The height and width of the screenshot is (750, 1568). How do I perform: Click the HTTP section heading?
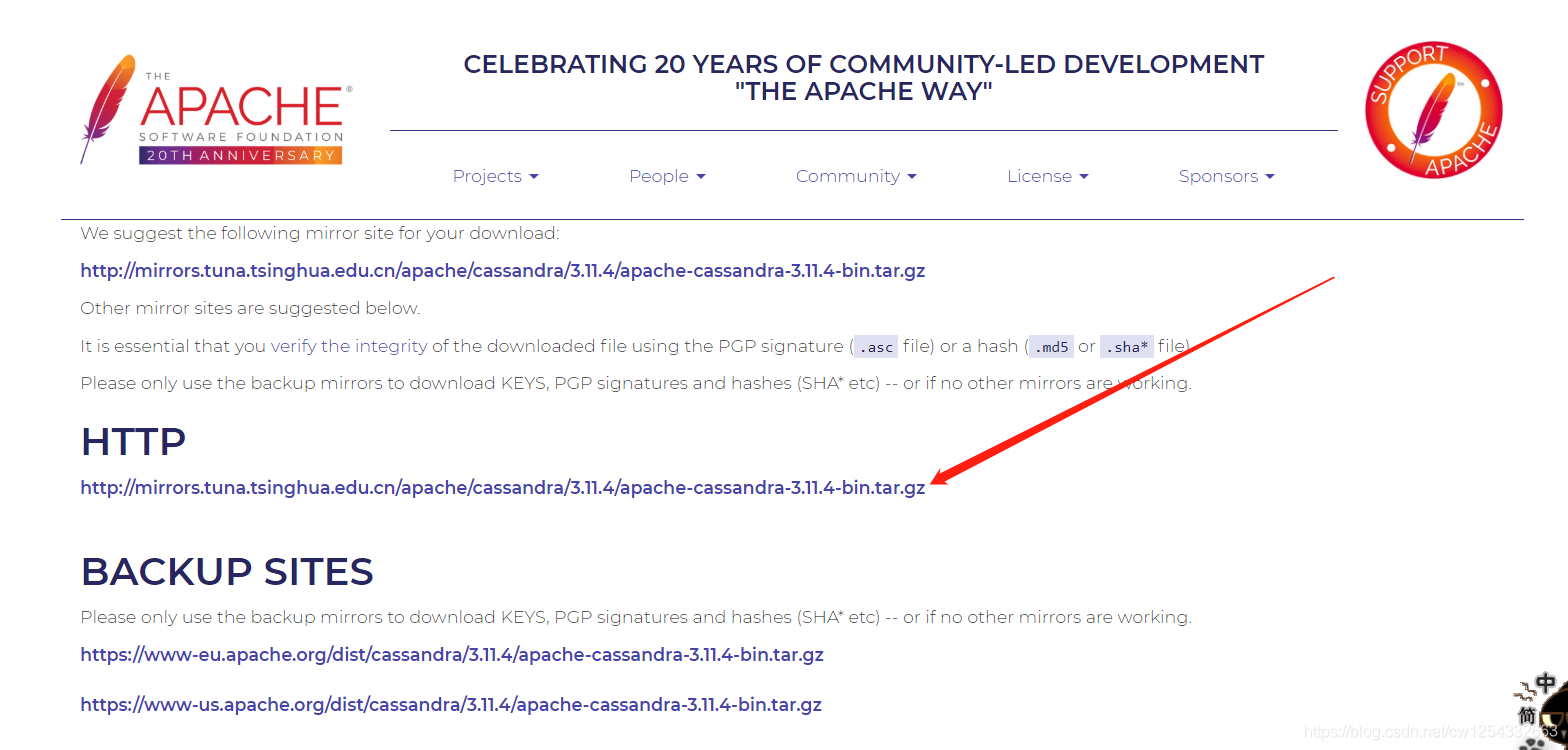pyautogui.click(x=133, y=441)
